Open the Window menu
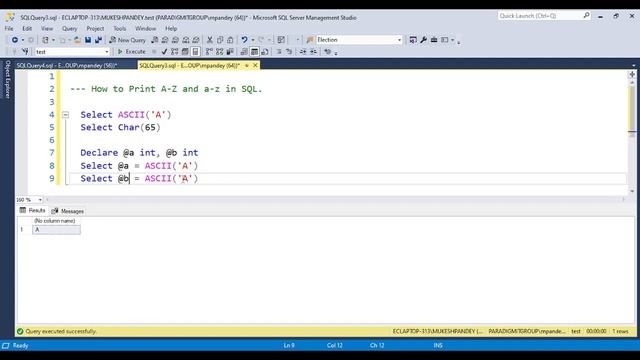 (145, 29)
